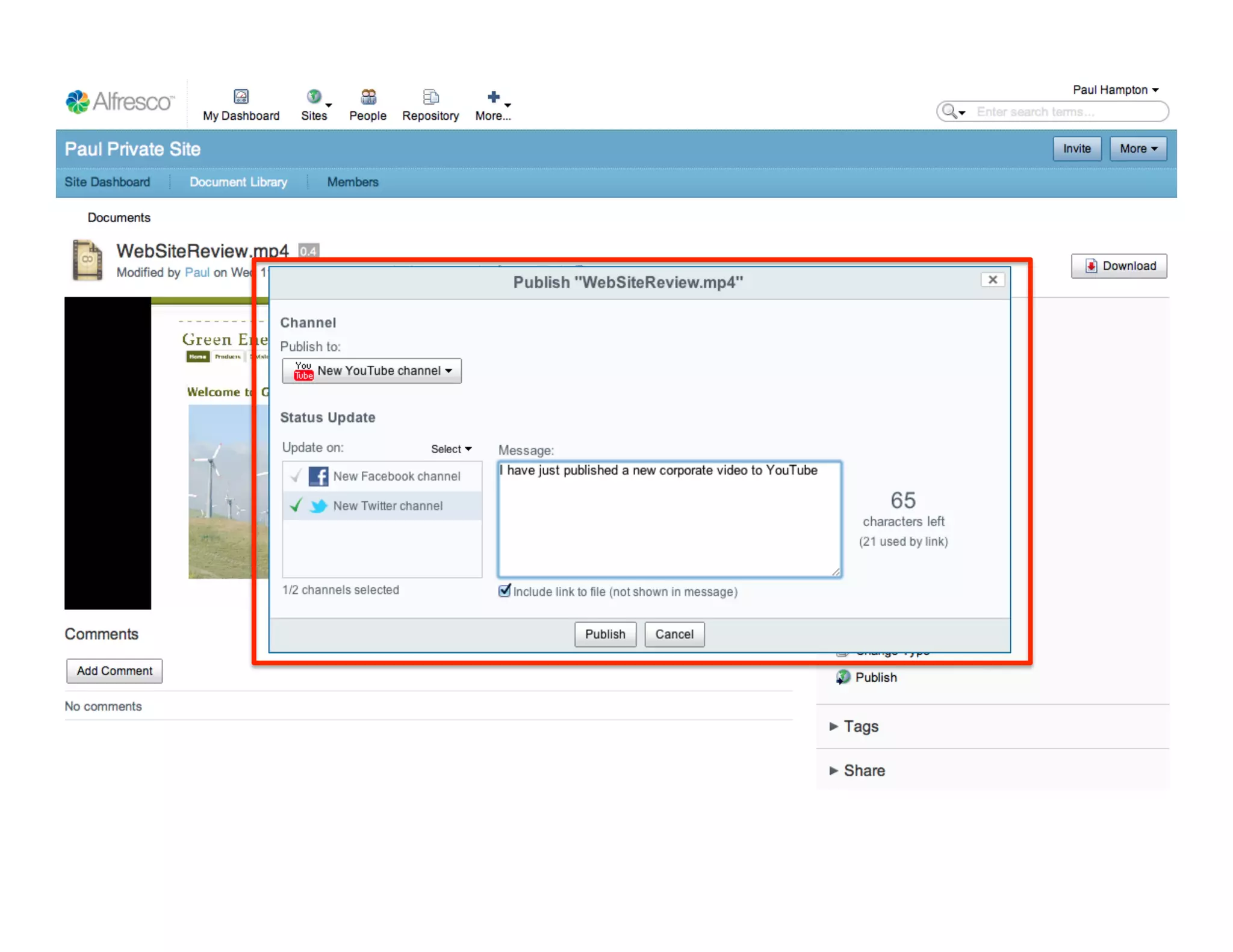The width and height of the screenshot is (1233, 952).
Task: Click the search magnifier icon
Action: [x=949, y=111]
